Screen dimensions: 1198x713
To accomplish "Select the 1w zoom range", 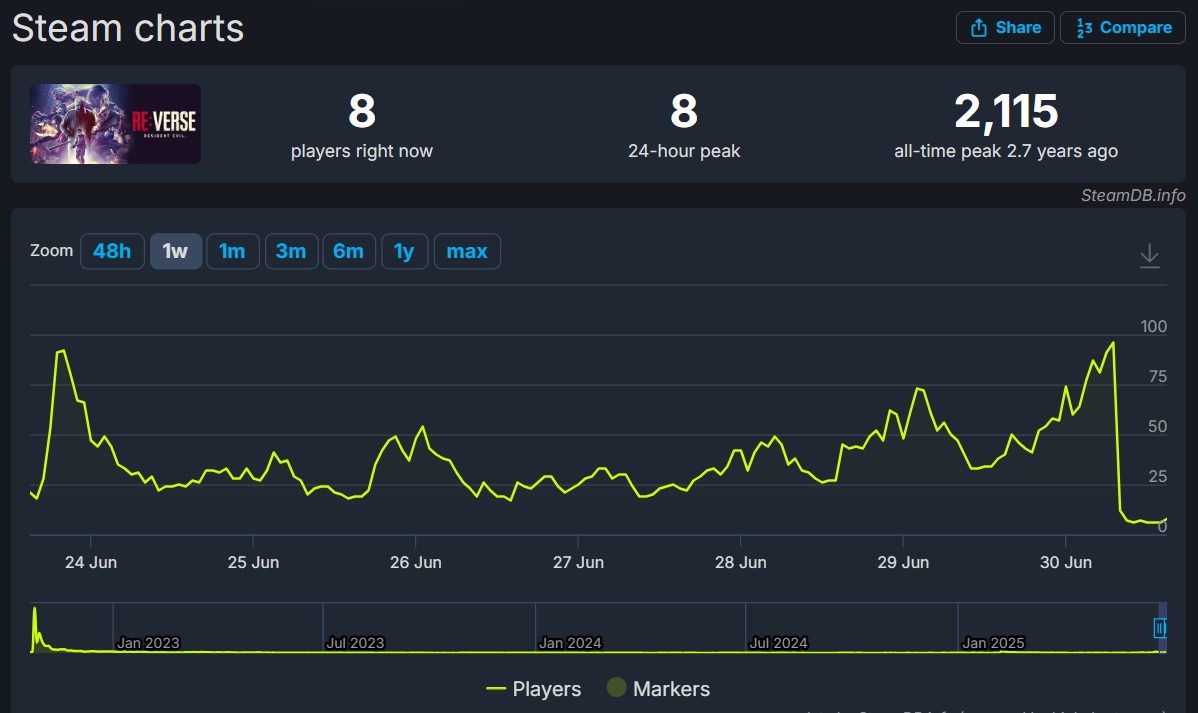I will pos(176,251).
